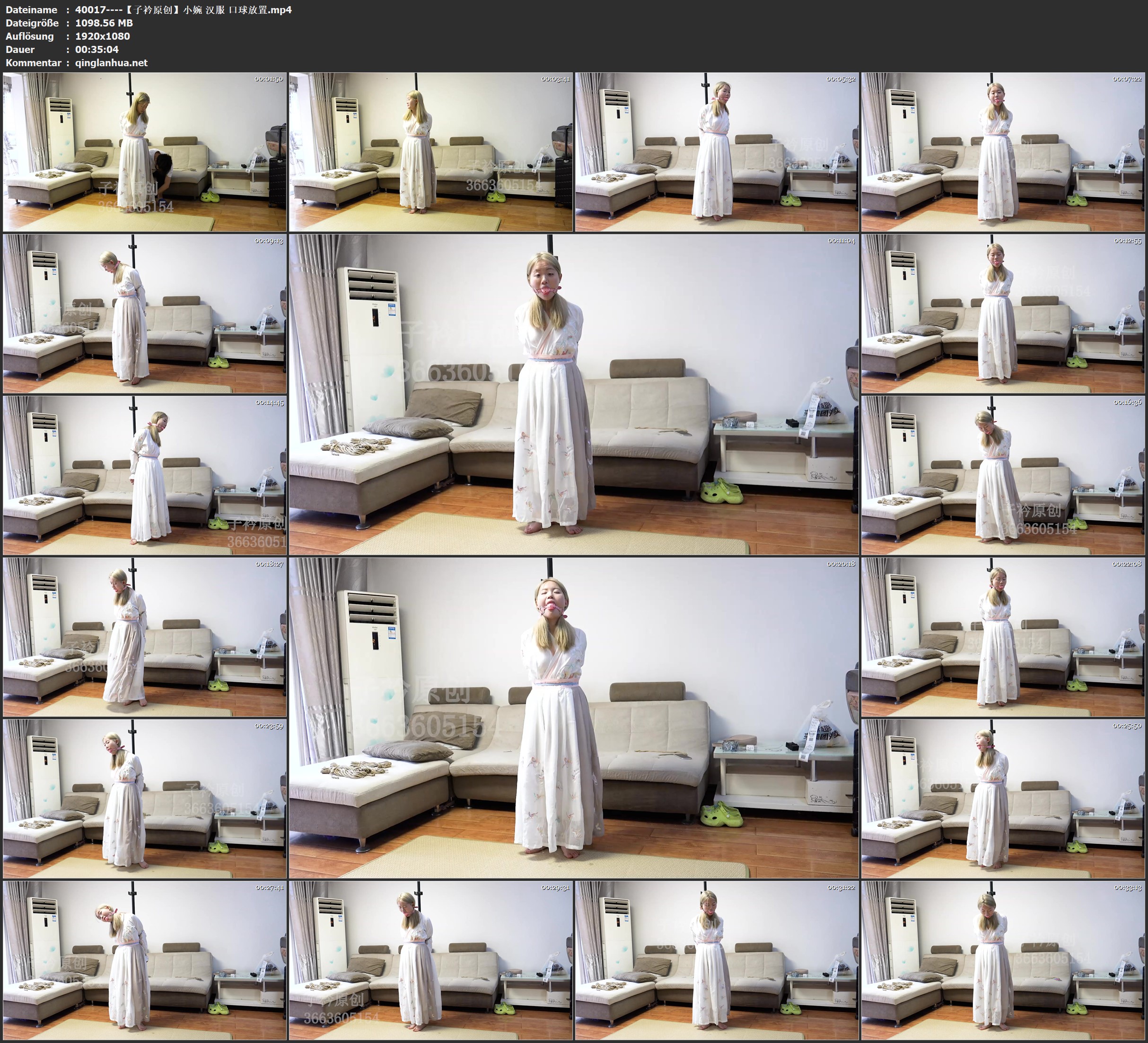Open the 00:25:50 preview frame
This screenshot has height=1043, width=1148.
click(1003, 799)
